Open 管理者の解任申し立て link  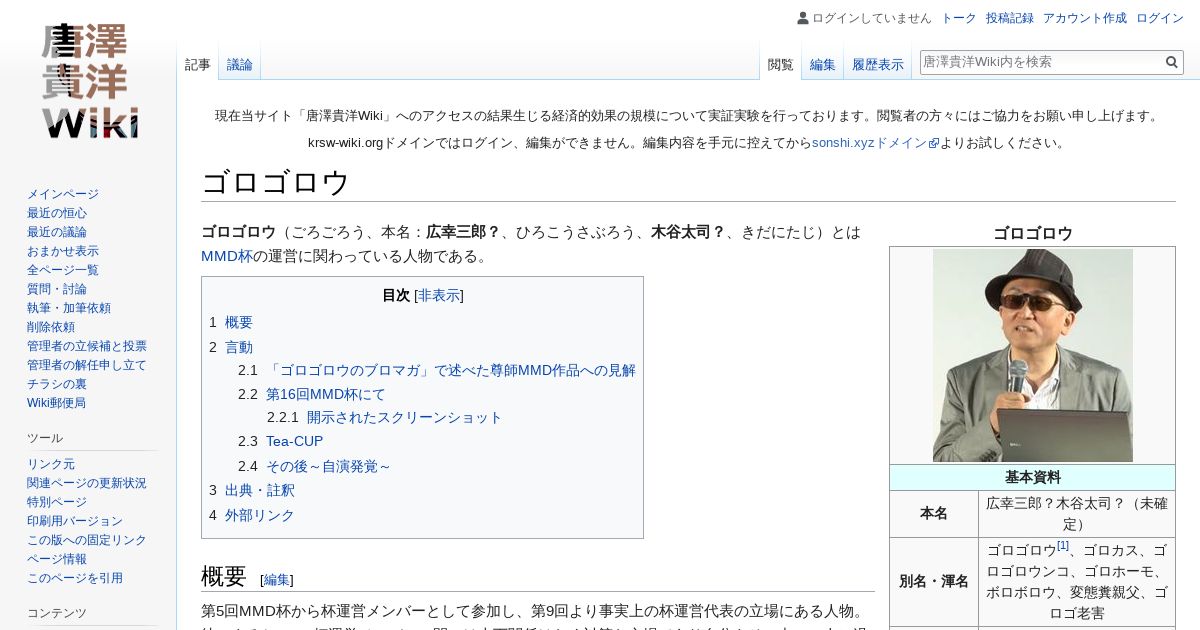click(87, 365)
